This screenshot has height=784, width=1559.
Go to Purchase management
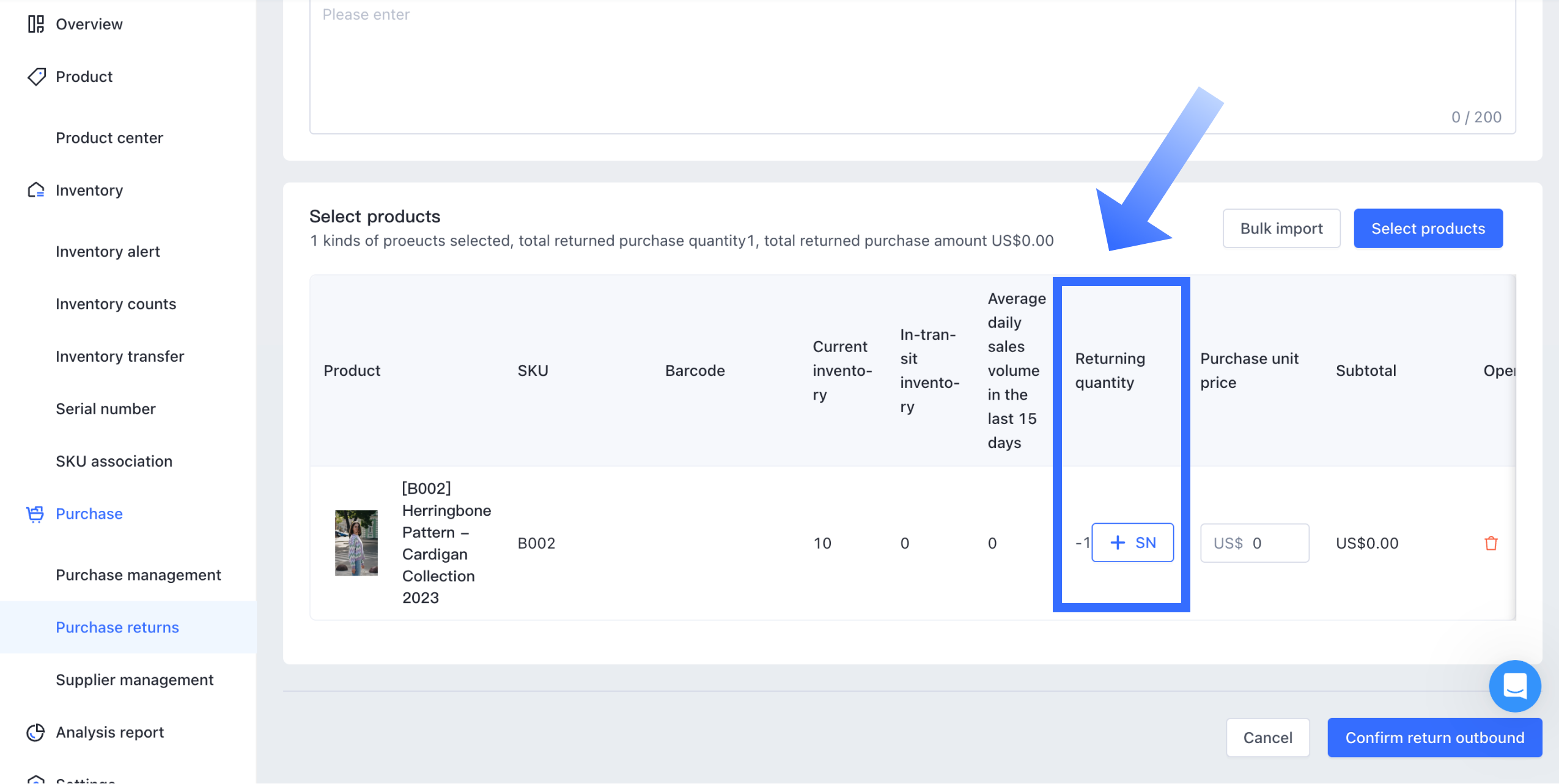click(138, 575)
